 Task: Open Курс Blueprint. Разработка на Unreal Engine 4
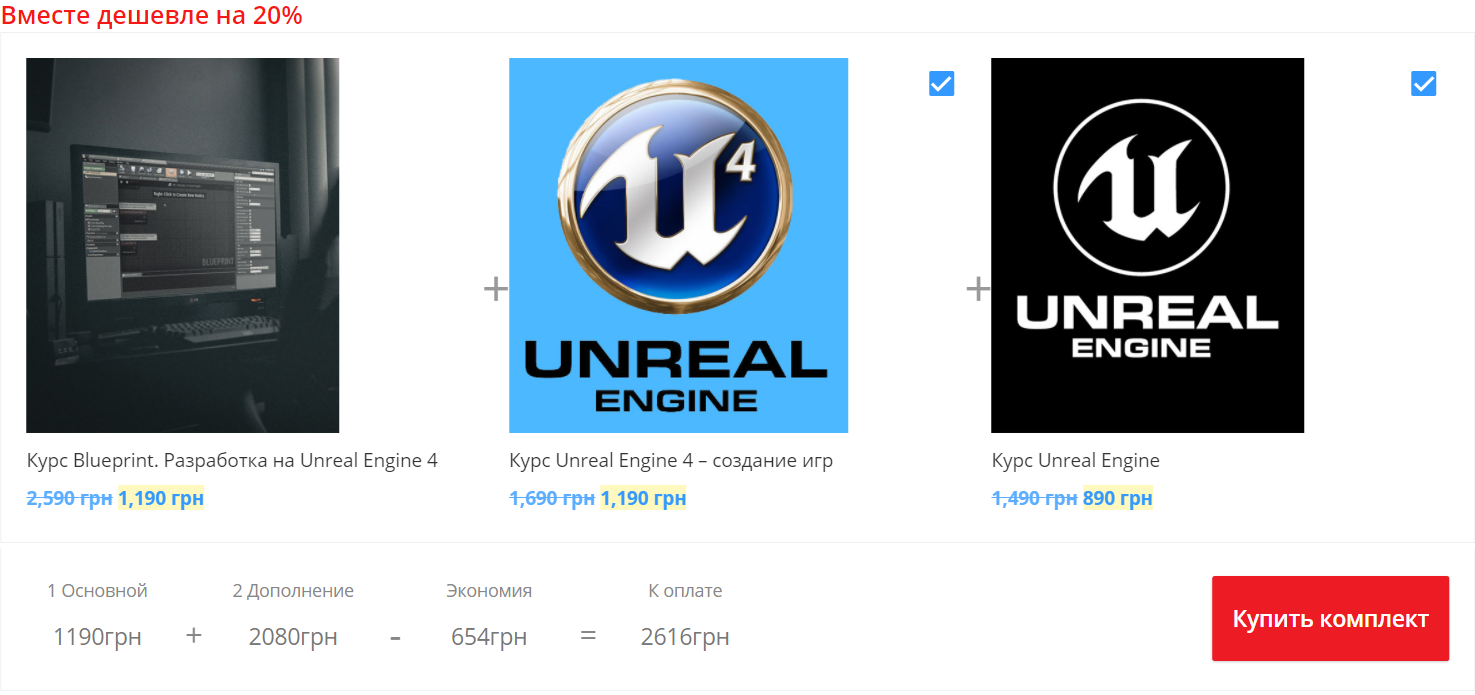click(x=232, y=461)
